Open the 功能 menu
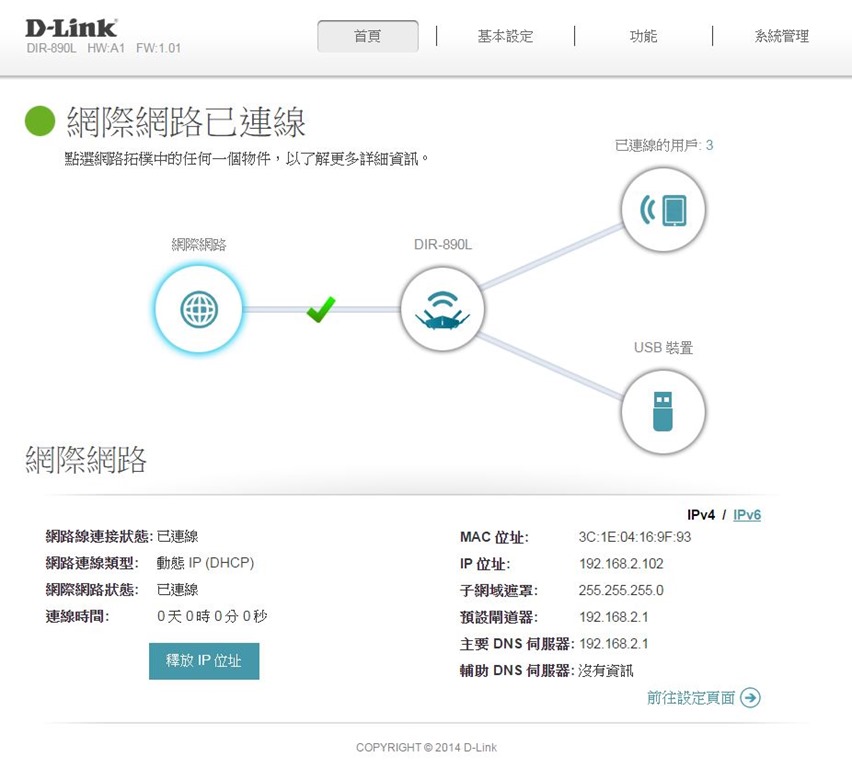852x768 pixels. click(643, 36)
